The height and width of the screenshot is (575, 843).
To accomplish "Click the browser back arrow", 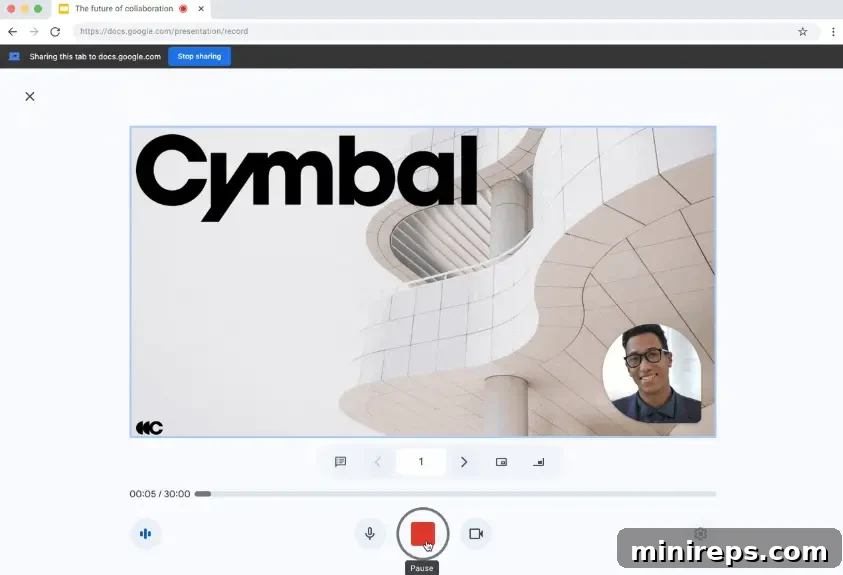I will point(12,31).
